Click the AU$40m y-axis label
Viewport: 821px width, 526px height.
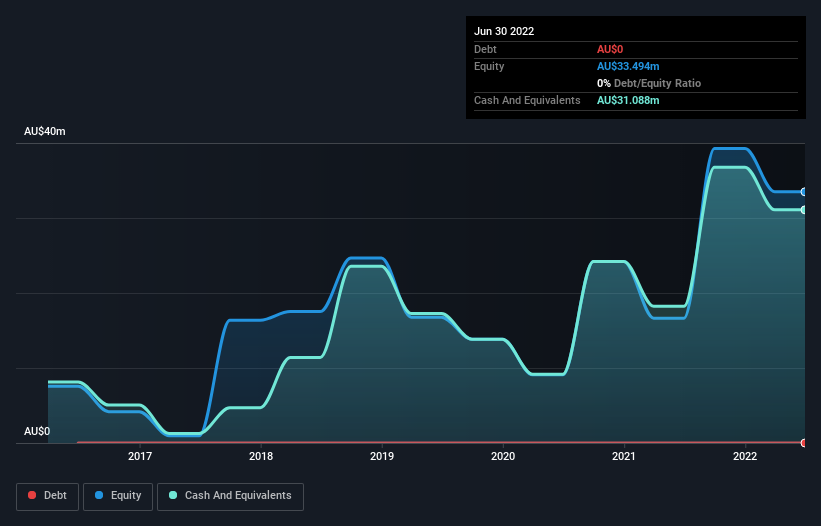coord(45,131)
